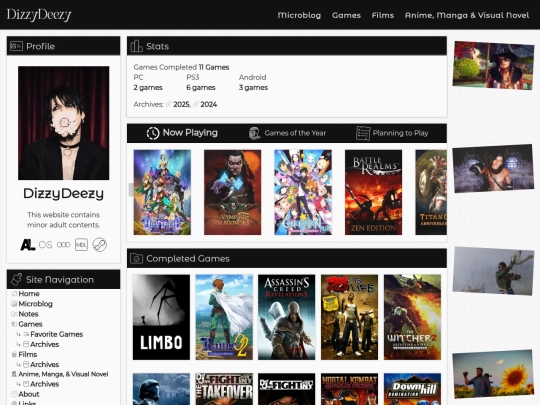Screen dimensions: 540x405
Task: Open the Steam profile icon
Action: click(100, 245)
